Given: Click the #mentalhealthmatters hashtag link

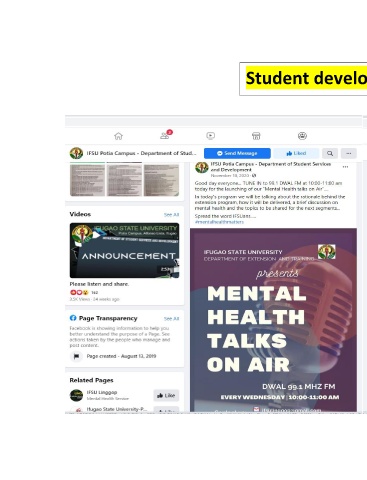Looking at the screenshot, I should tap(219, 222).
